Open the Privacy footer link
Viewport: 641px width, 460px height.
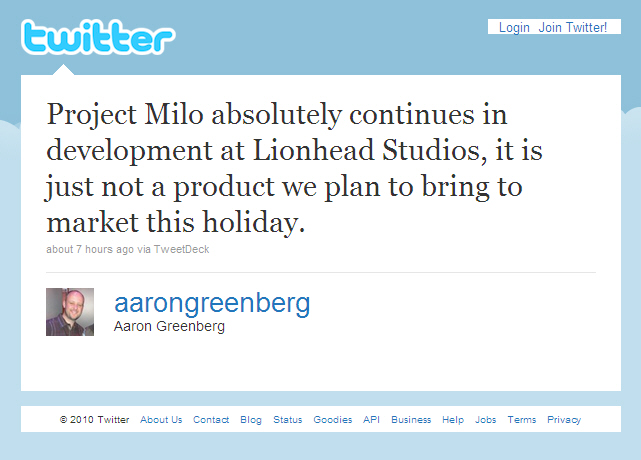(x=564, y=420)
